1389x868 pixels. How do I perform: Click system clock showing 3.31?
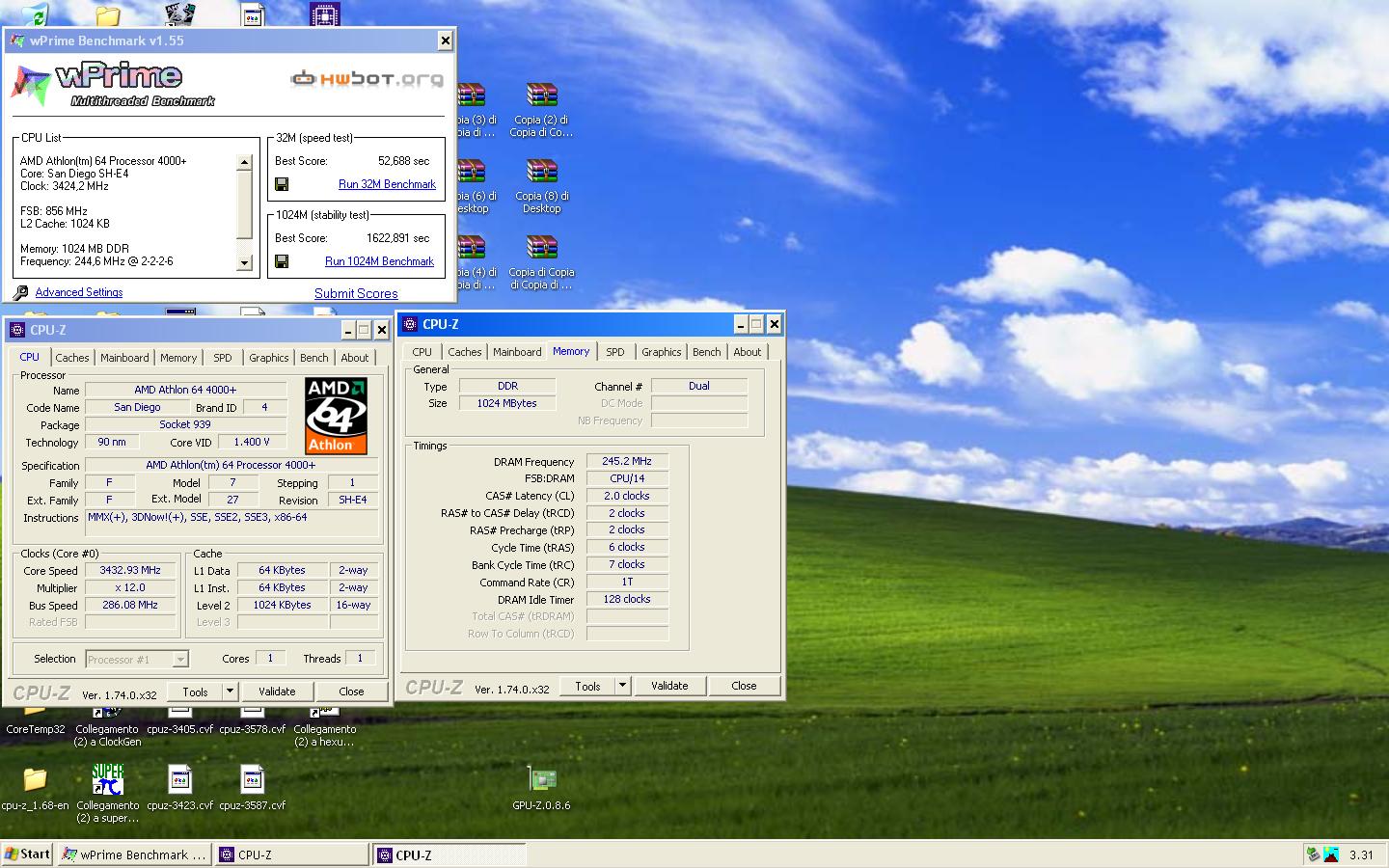(1361, 854)
